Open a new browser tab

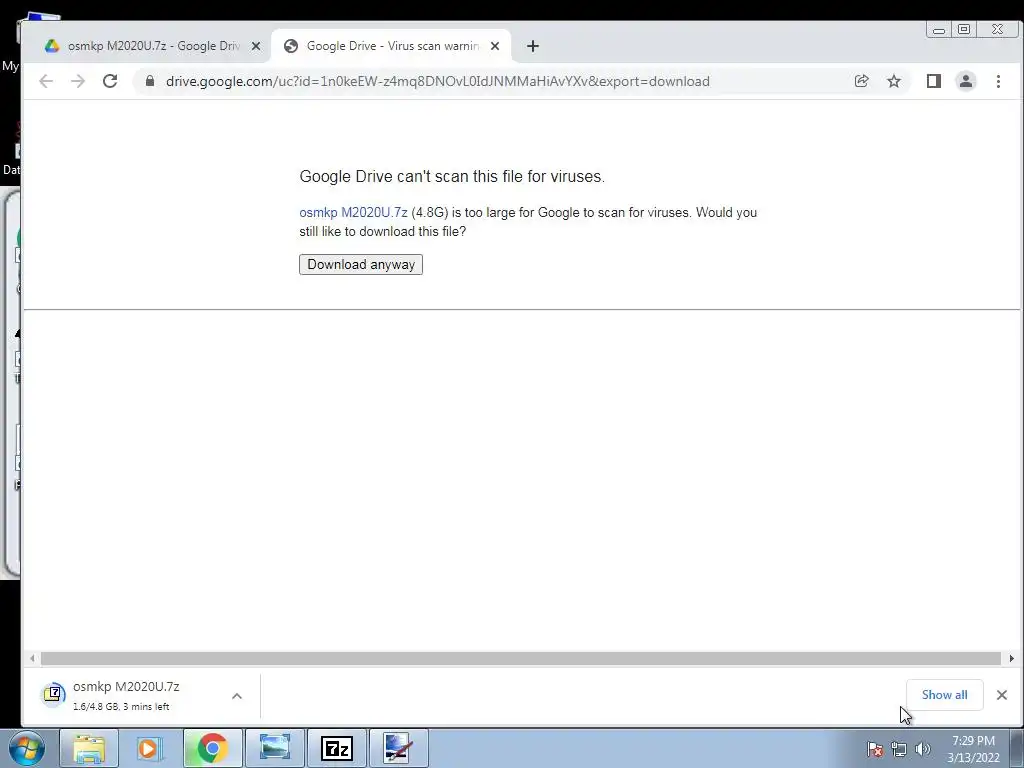click(533, 46)
